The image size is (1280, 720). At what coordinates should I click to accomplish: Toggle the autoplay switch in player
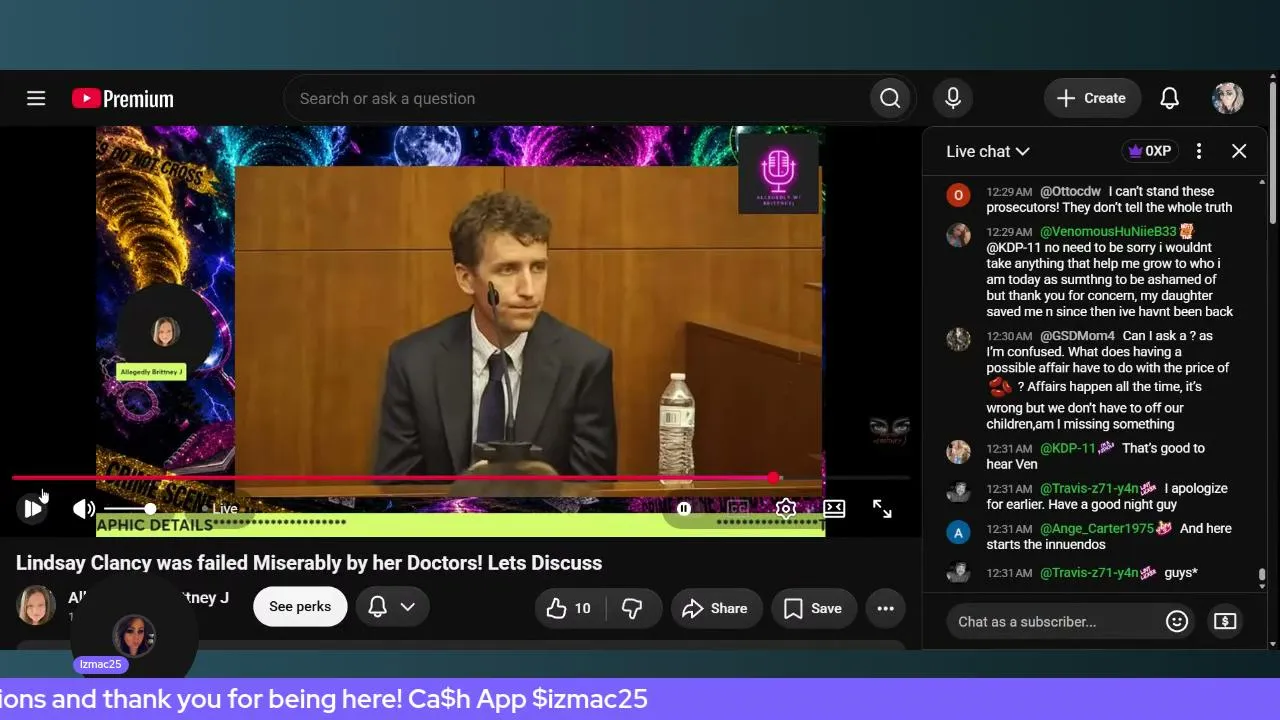click(x=684, y=509)
